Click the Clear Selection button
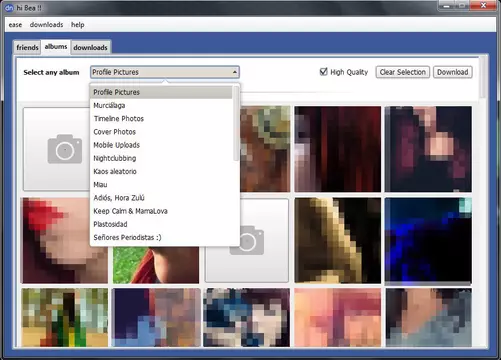Screen dimensions: 501x360 pos(403,72)
